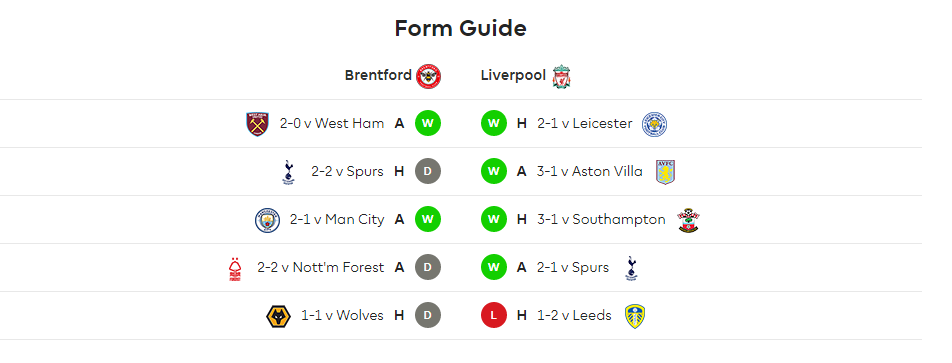Click the Wolves badge icon

tap(278, 316)
